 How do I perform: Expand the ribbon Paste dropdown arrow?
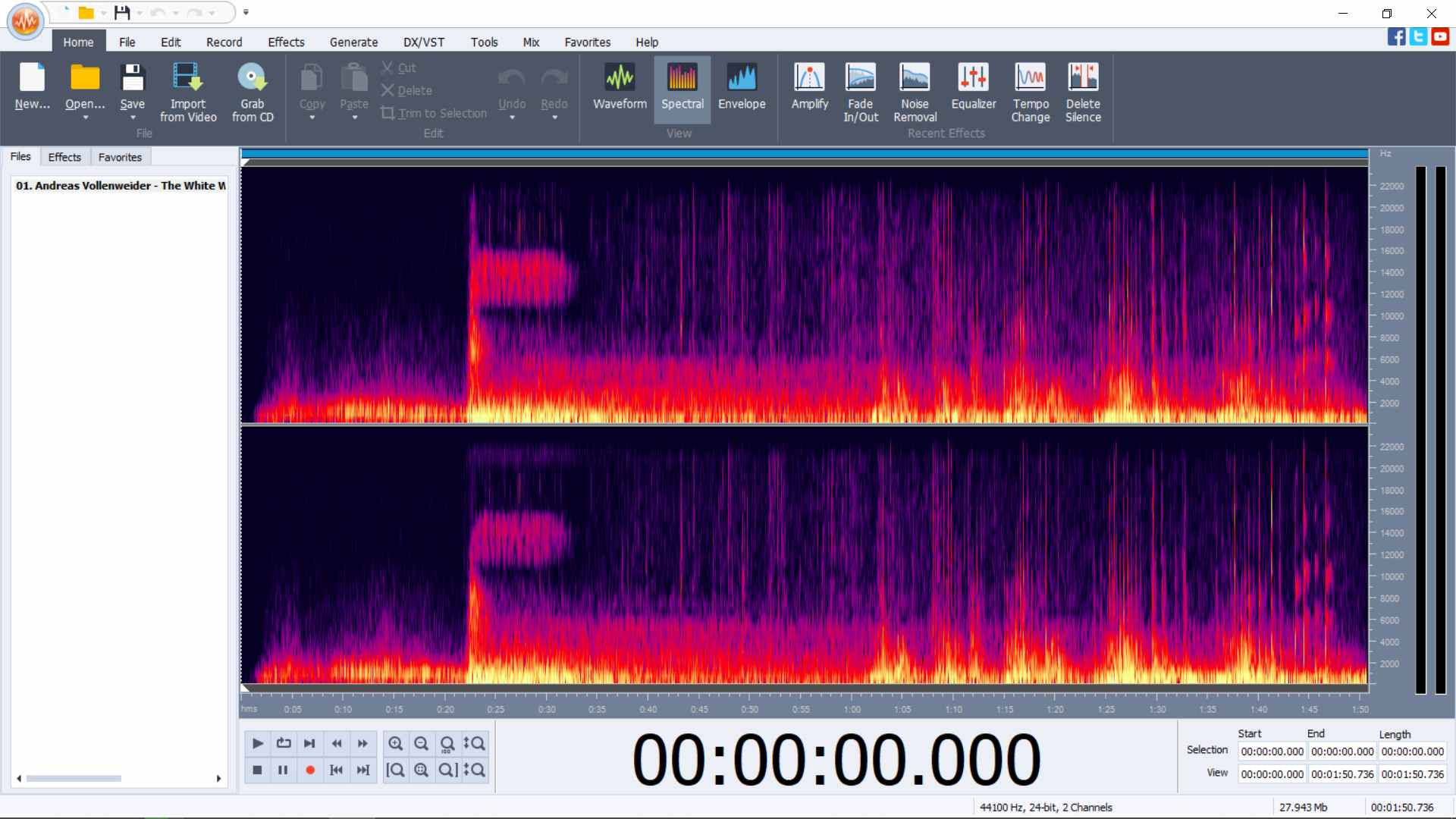tap(354, 118)
